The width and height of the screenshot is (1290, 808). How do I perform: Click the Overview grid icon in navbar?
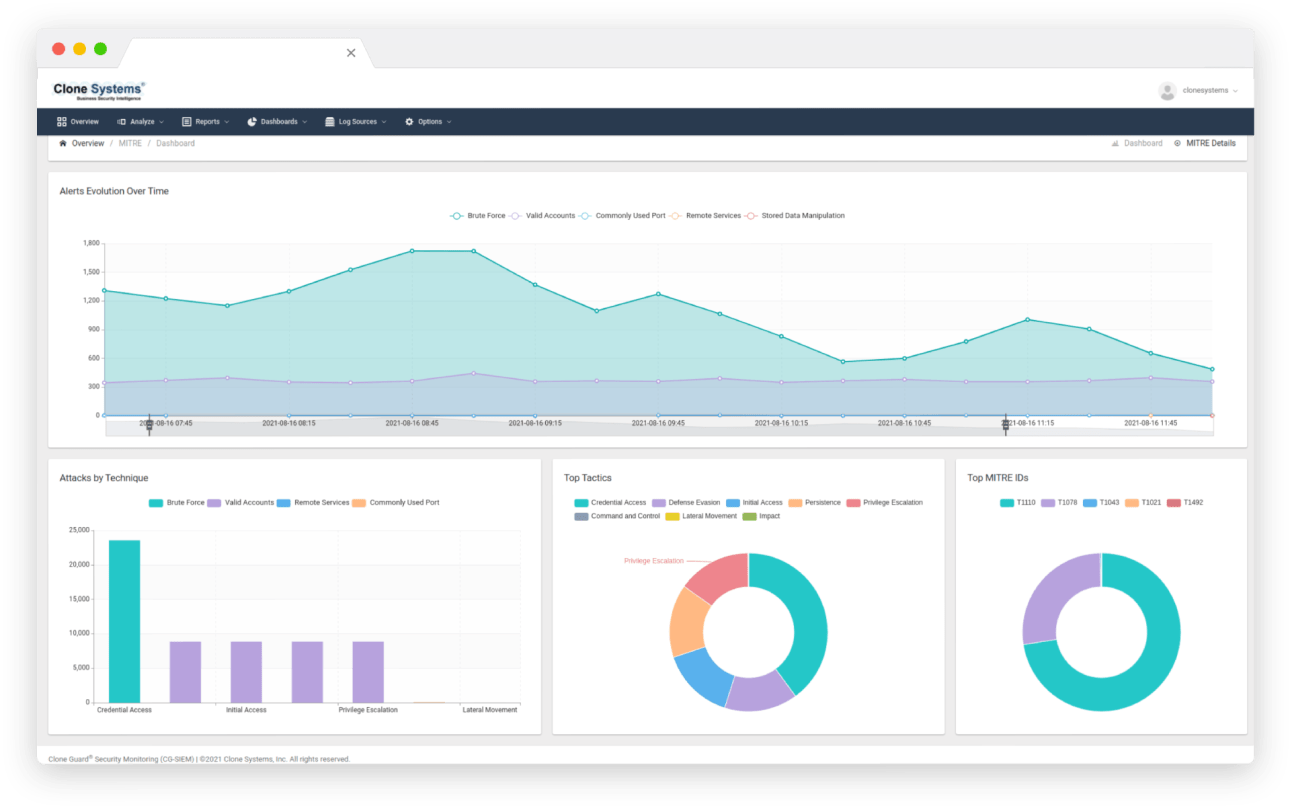pyautogui.click(x=62, y=122)
